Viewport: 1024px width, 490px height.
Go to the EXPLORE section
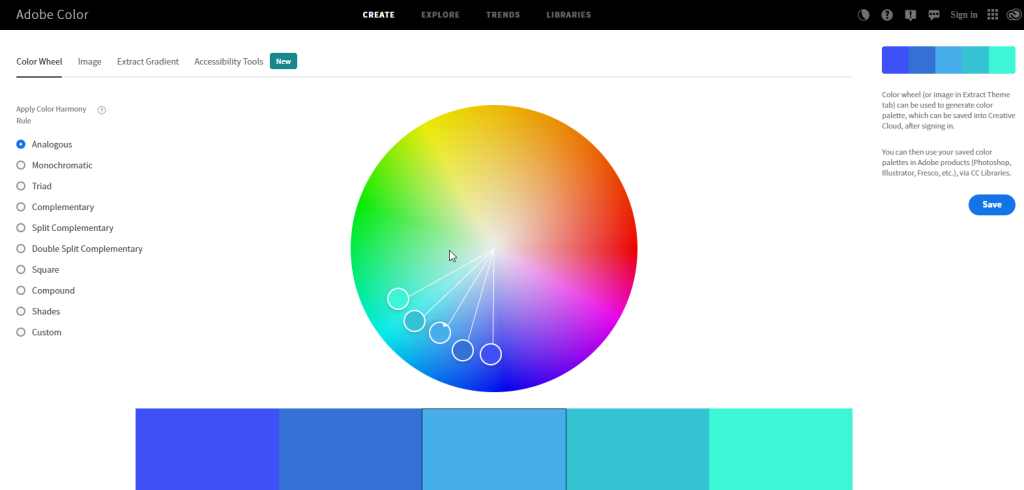coord(440,15)
